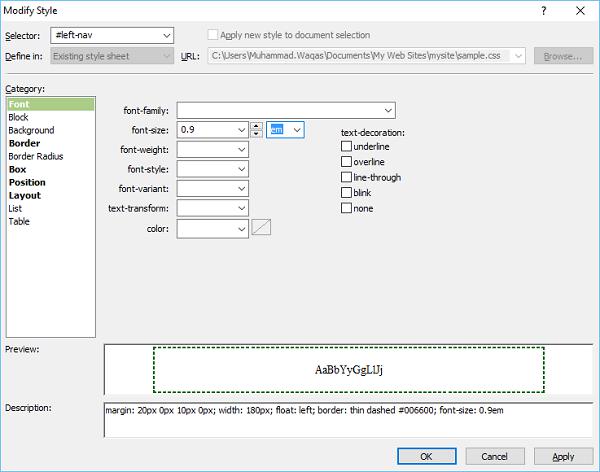Decrease font-size with stepper down arrow
600x472 pixels.
coord(256,134)
